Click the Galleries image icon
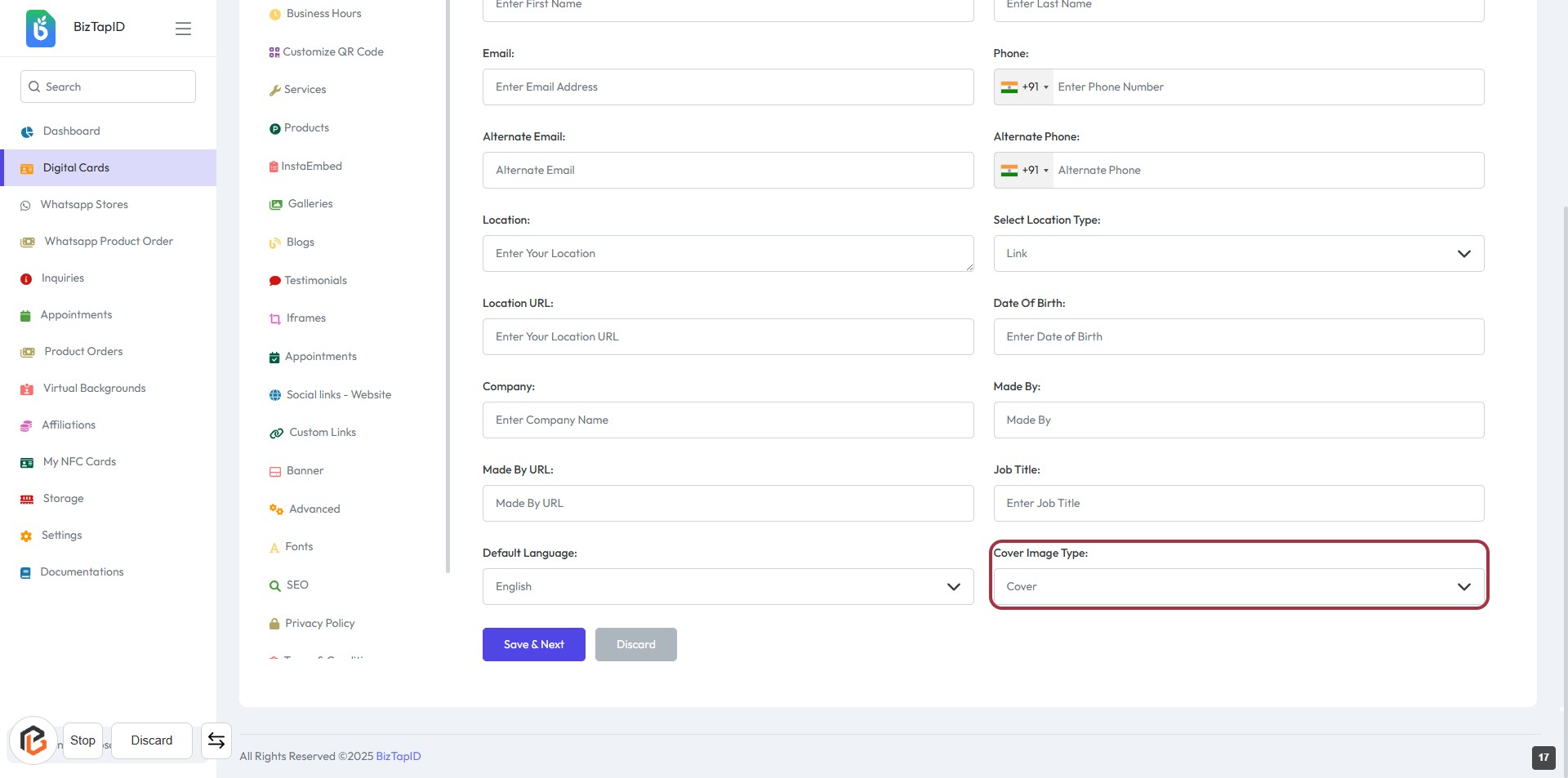The width and height of the screenshot is (1568, 778). [x=276, y=204]
